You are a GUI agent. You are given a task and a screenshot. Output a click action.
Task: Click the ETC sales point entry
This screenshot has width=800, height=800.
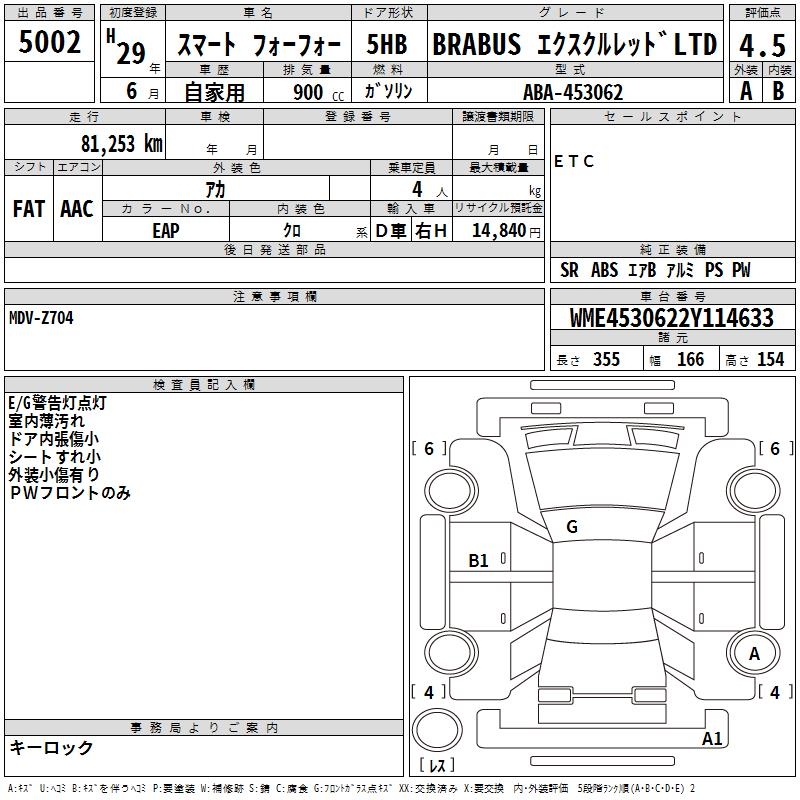tap(574, 162)
